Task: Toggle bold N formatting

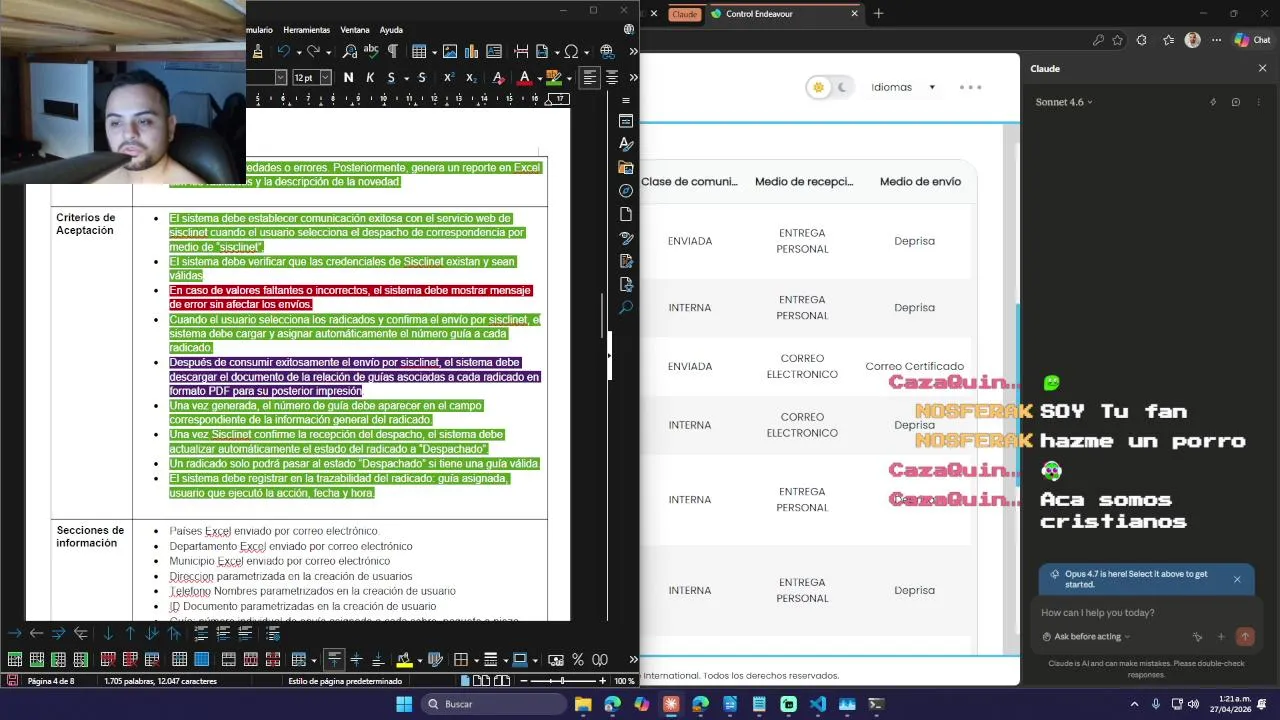Action: click(348, 78)
